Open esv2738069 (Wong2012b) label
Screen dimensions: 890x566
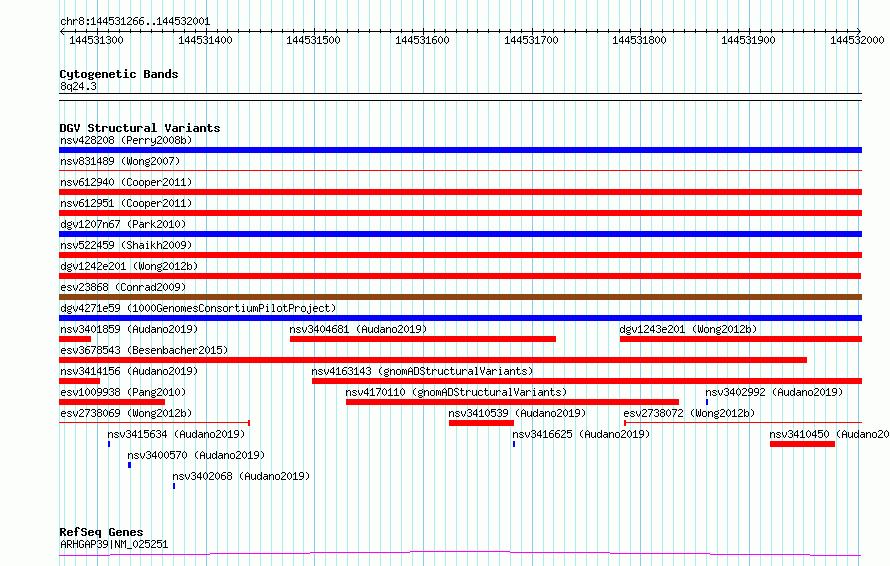coord(126,413)
